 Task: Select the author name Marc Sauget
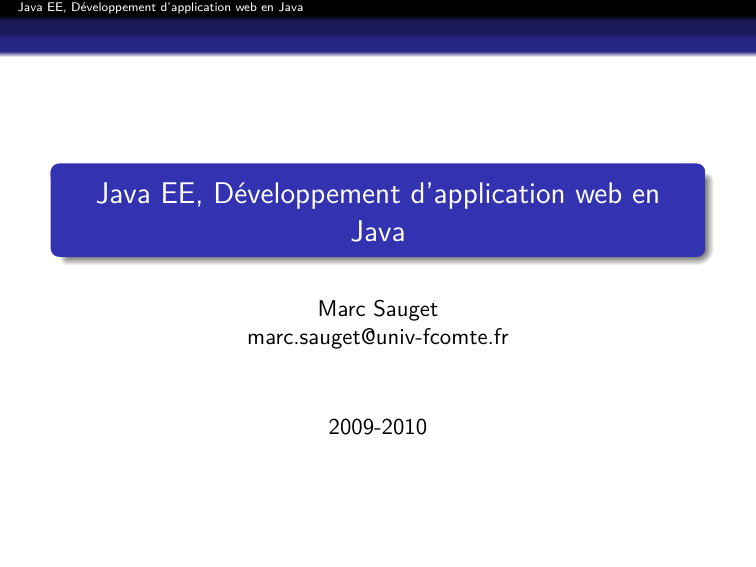click(x=377, y=310)
